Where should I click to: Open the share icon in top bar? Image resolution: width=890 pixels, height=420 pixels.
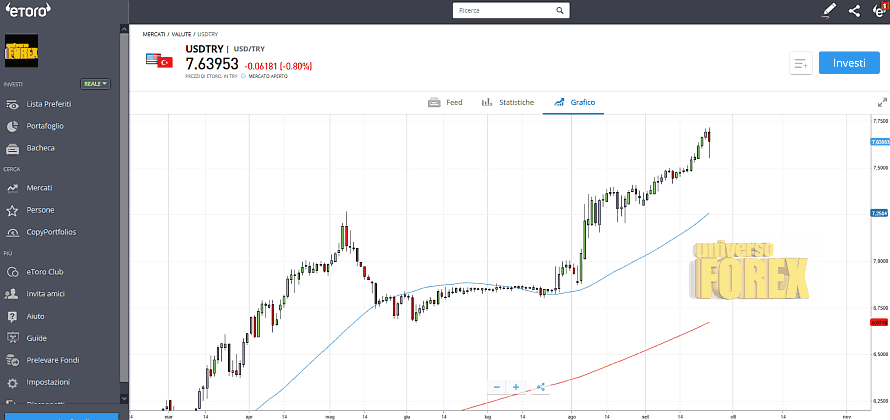(854, 11)
